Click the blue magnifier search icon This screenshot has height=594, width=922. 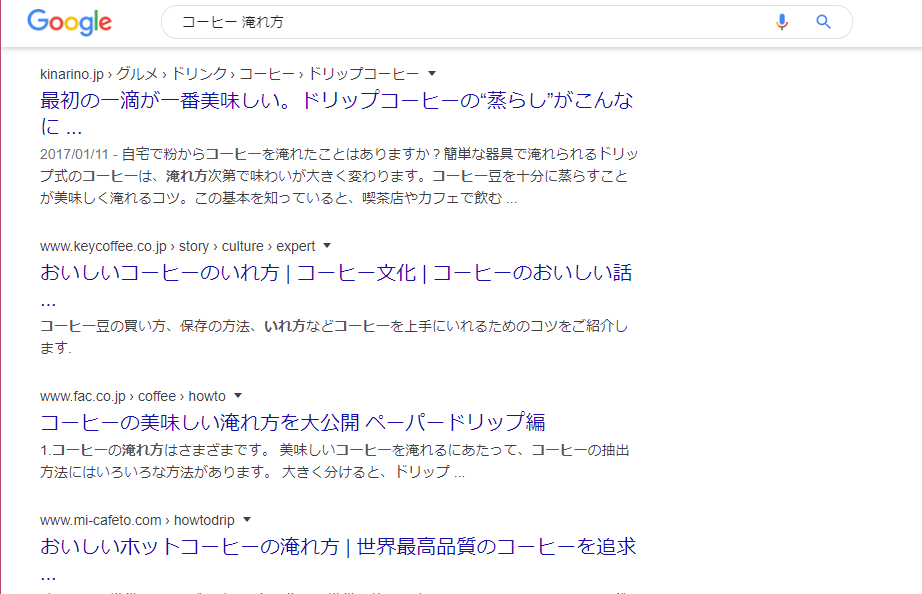(823, 22)
